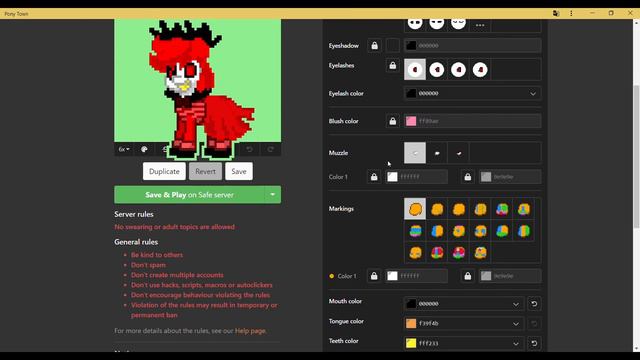This screenshot has height=360, width=640.
Task: Expand the Mouth color dropdown
Action: point(516,304)
